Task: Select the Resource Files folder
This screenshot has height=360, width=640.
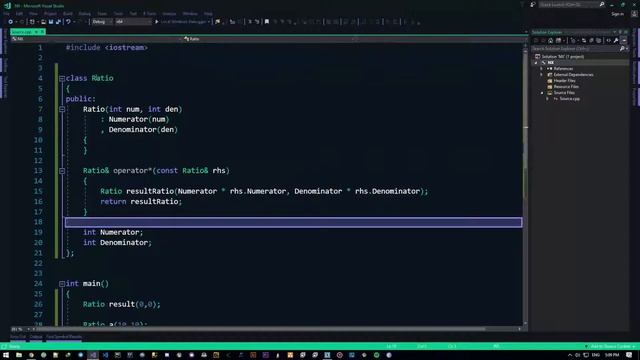Action: (x=566, y=87)
